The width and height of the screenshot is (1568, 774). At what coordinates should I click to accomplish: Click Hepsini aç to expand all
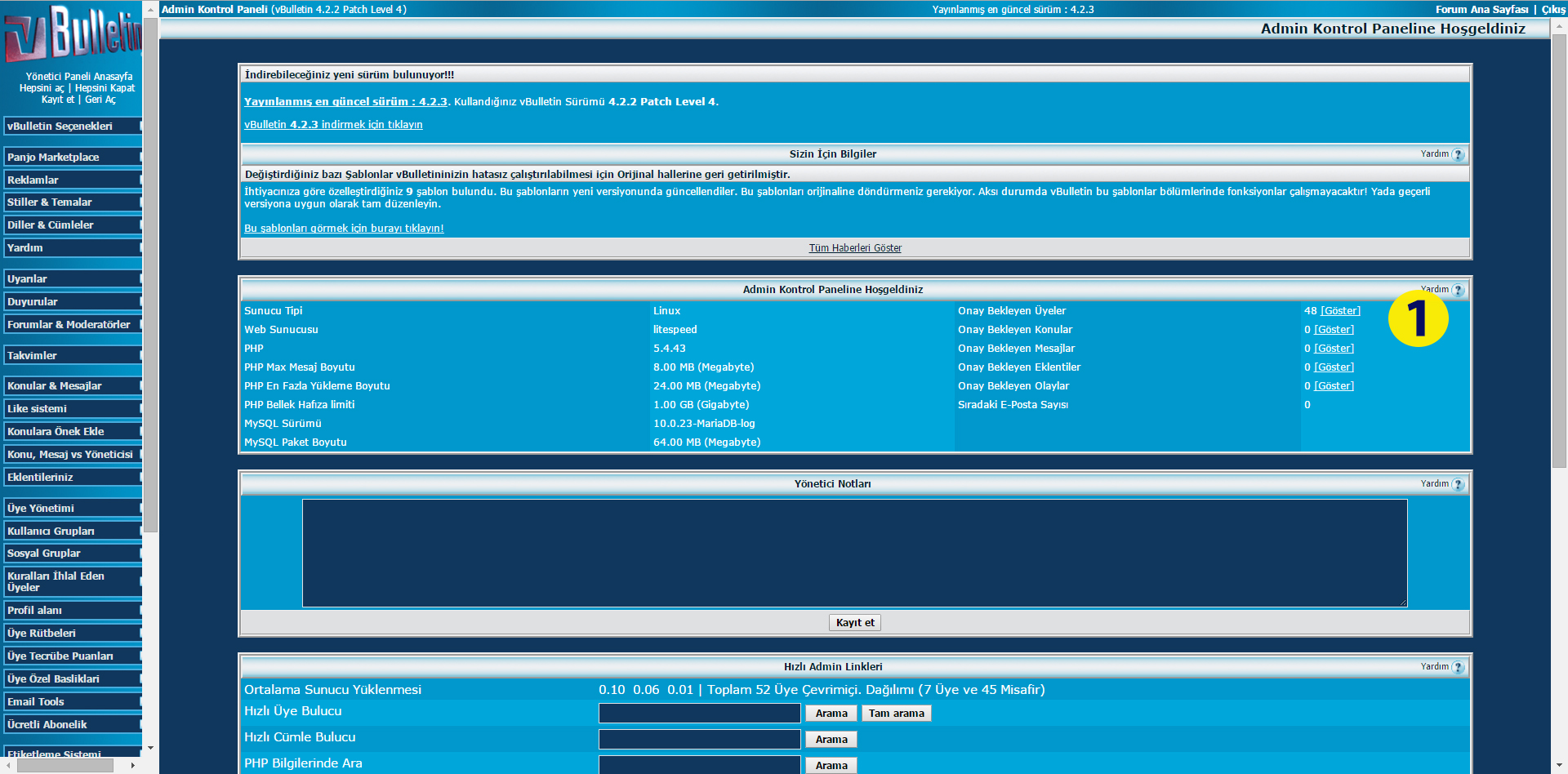[42, 88]
